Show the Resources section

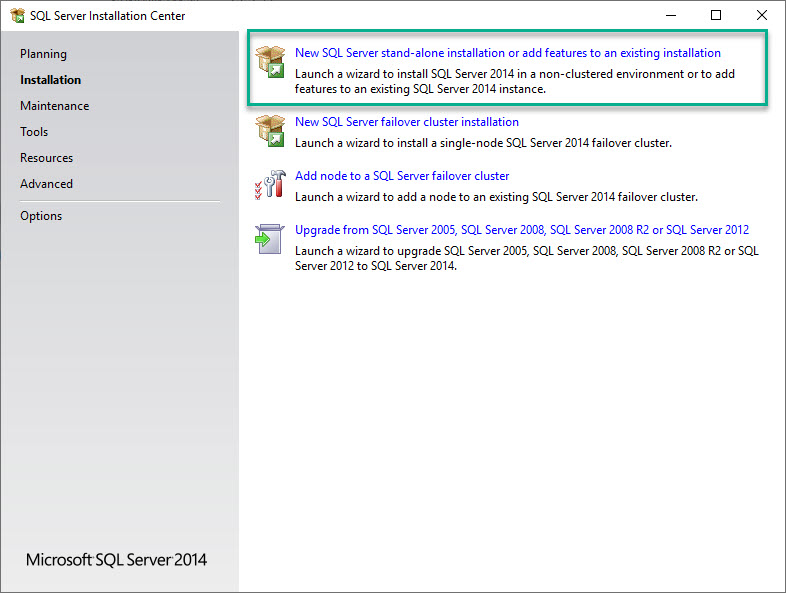(x=47, y=158)
